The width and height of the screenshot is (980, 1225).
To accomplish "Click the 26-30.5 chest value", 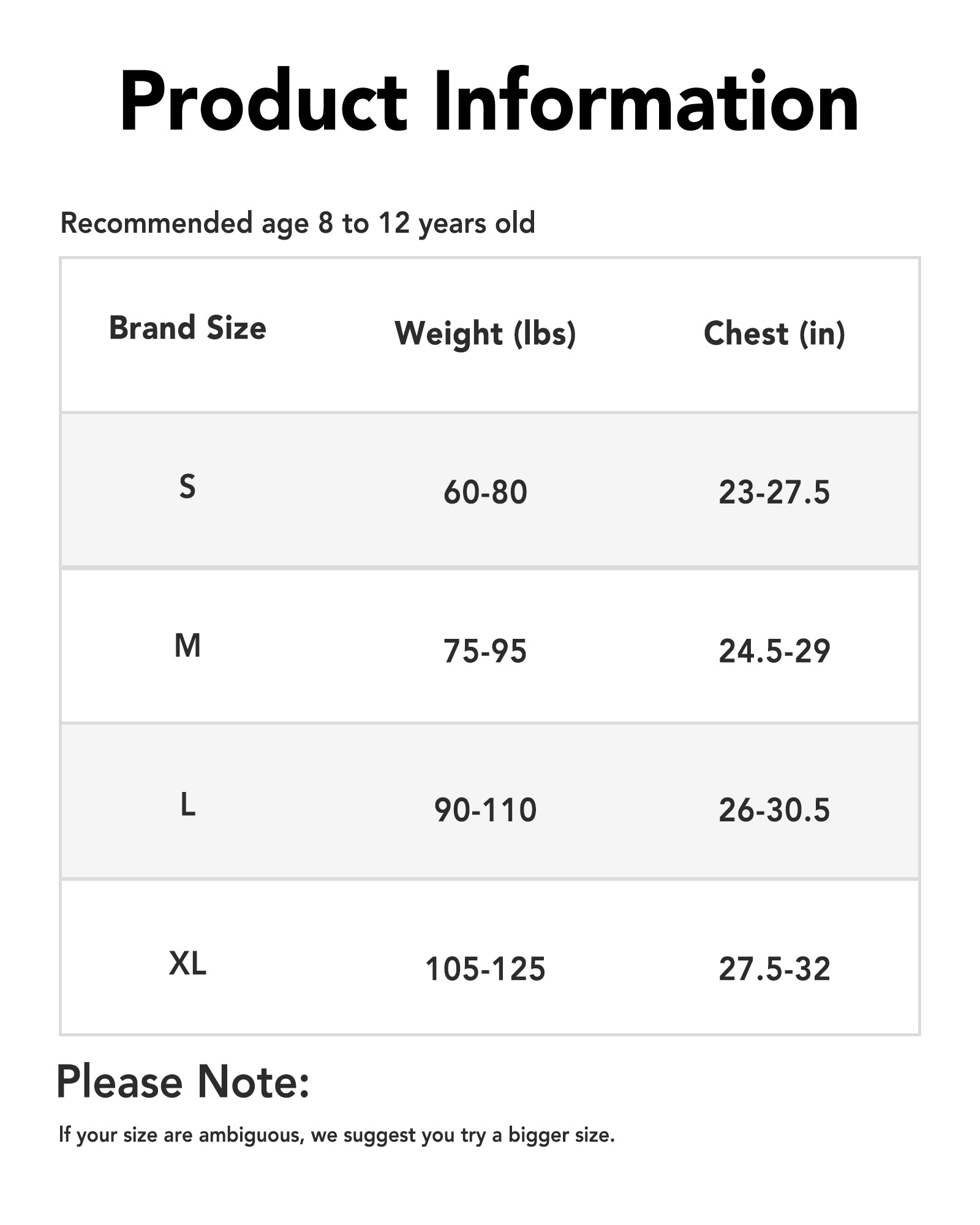I will coord(774,810).
